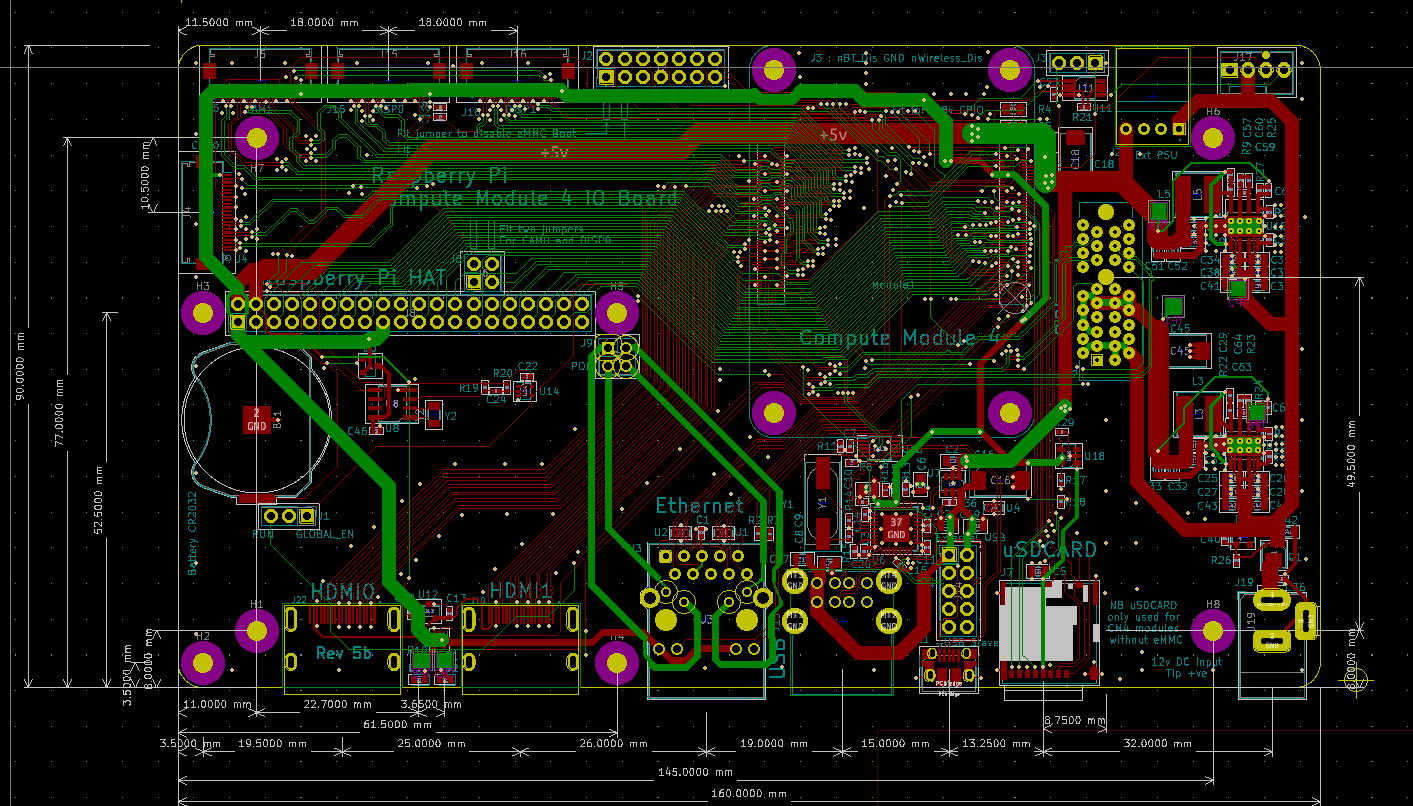
Task: Select the HDMI1 connector label
Action: click(521, 591)
